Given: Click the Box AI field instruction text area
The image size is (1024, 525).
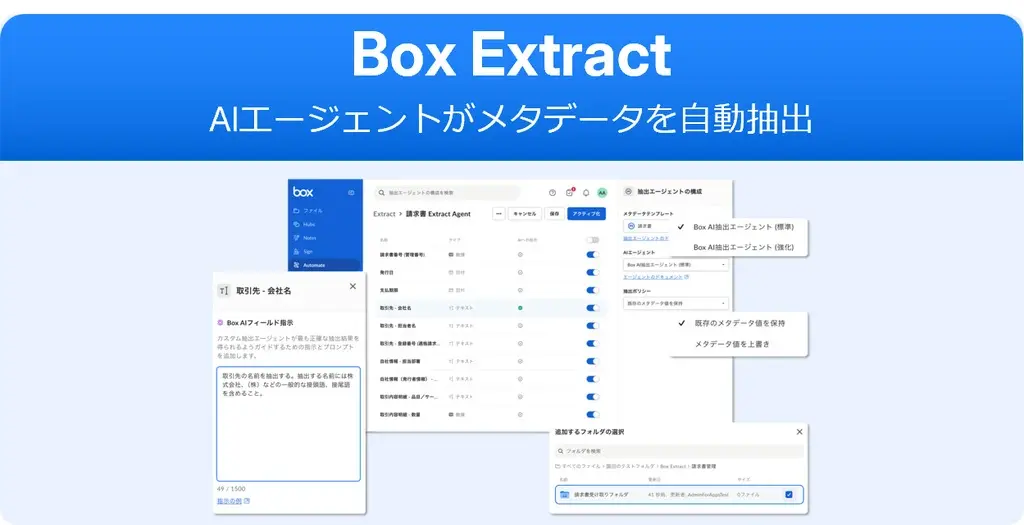Looking at the screenshot, I should tap(288, 424).
